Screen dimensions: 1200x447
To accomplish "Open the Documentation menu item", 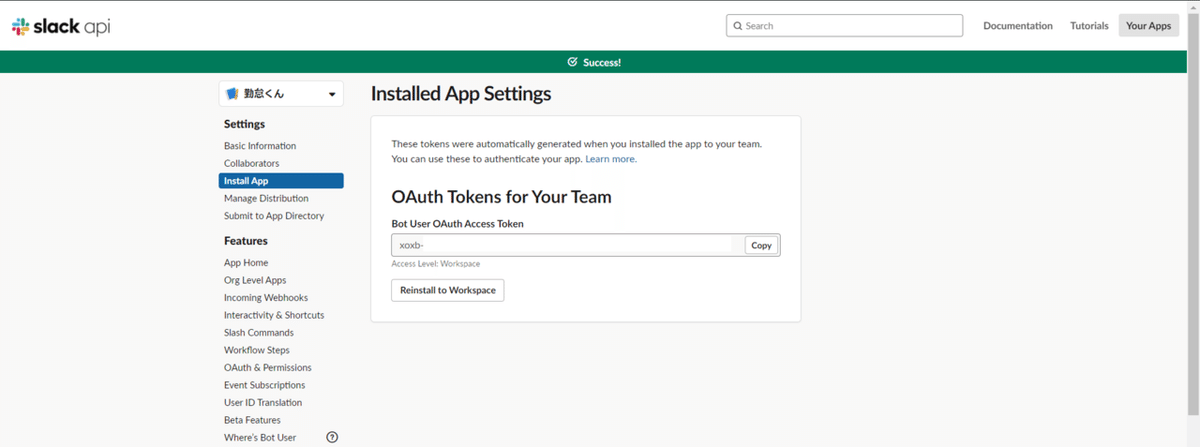I will click(x=1017, y=26).
